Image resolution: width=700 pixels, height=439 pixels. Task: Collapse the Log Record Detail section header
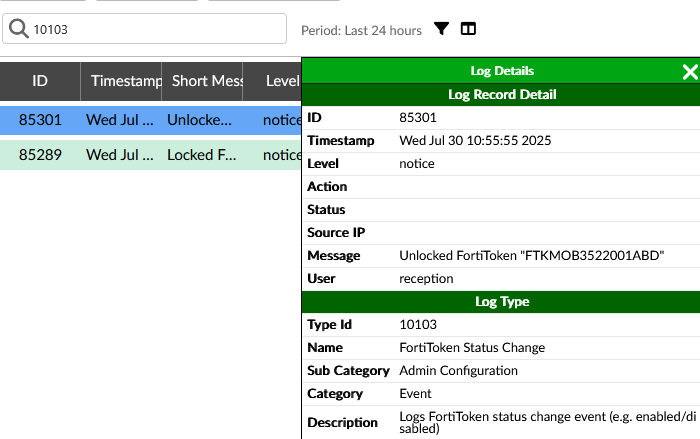(502, 95)
